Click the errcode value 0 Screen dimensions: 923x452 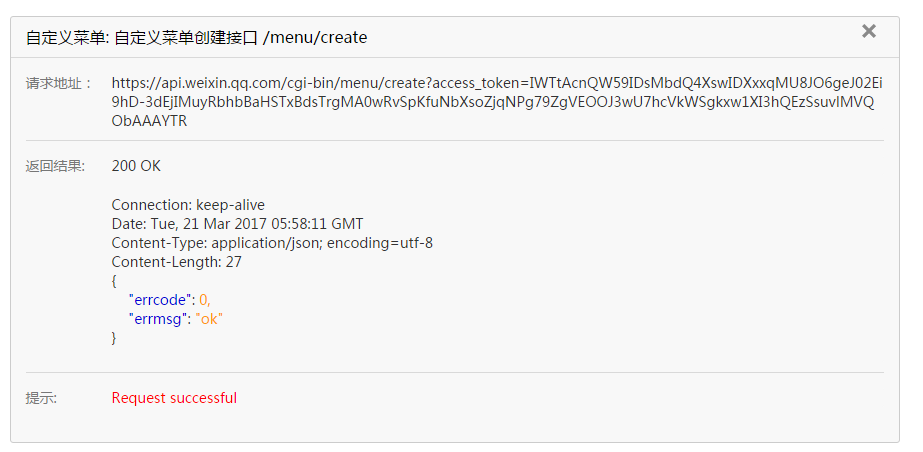204,300
